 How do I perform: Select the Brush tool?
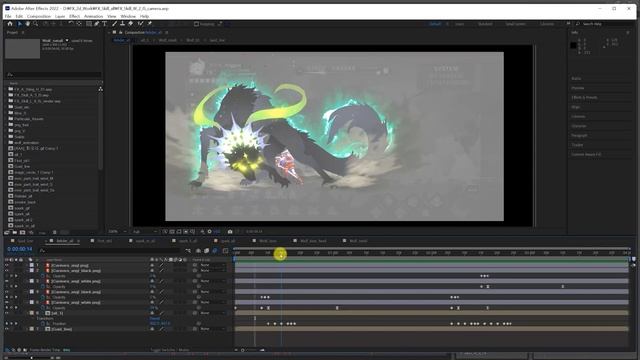tap(114, 24)
